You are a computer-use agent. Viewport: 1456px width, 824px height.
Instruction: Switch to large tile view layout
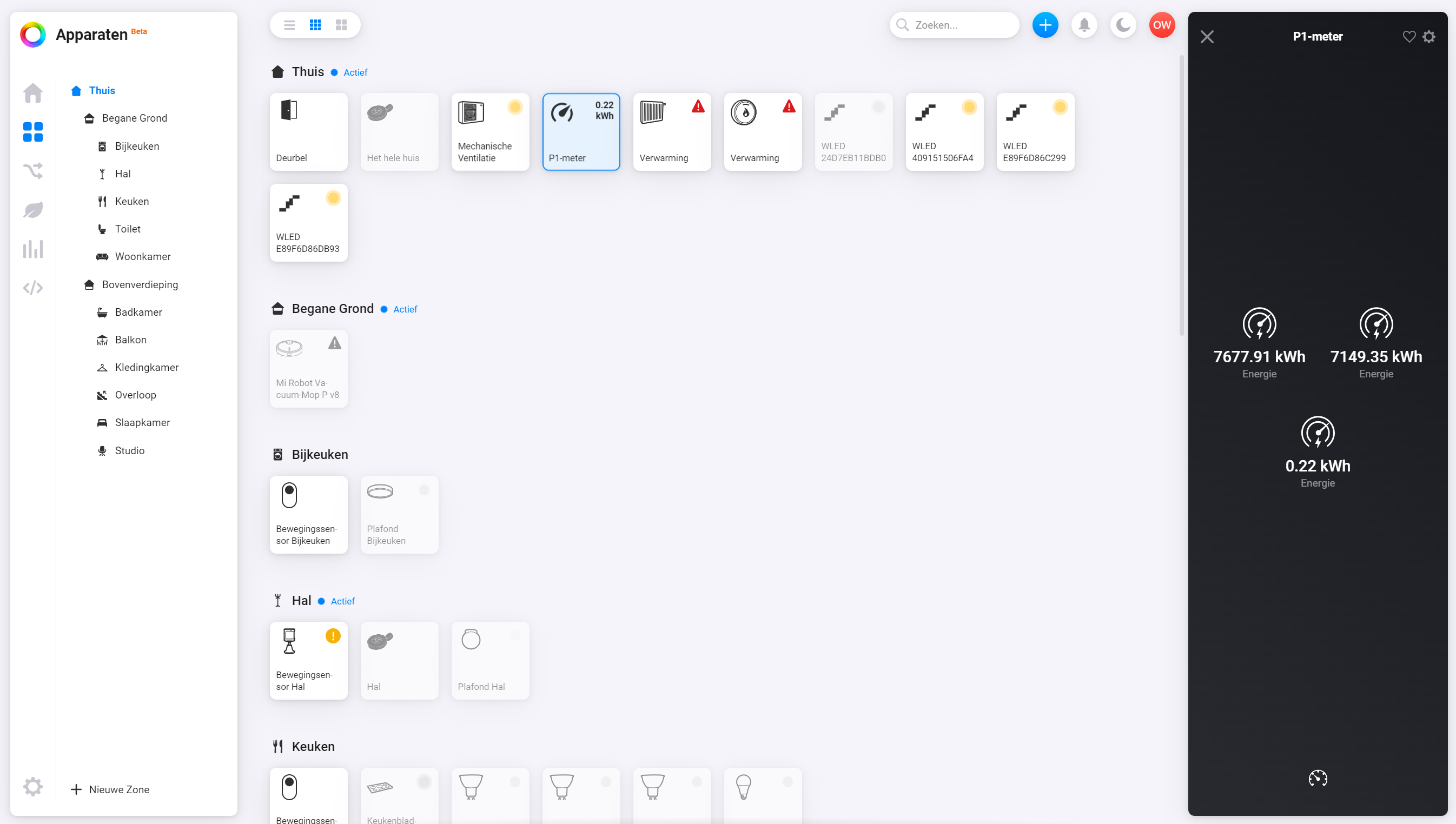point(341,25)
